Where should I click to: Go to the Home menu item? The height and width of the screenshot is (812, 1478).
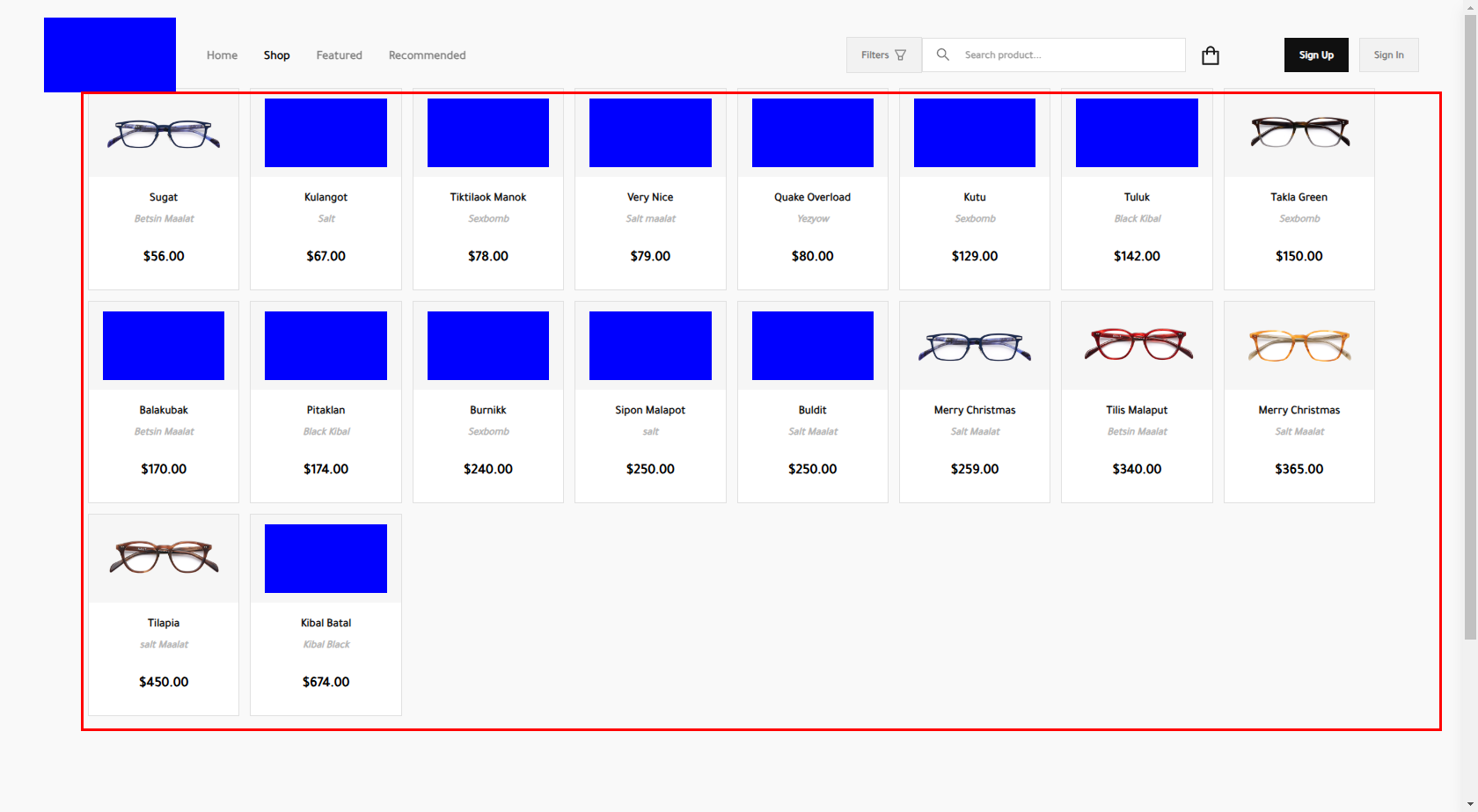pos(222,55)
